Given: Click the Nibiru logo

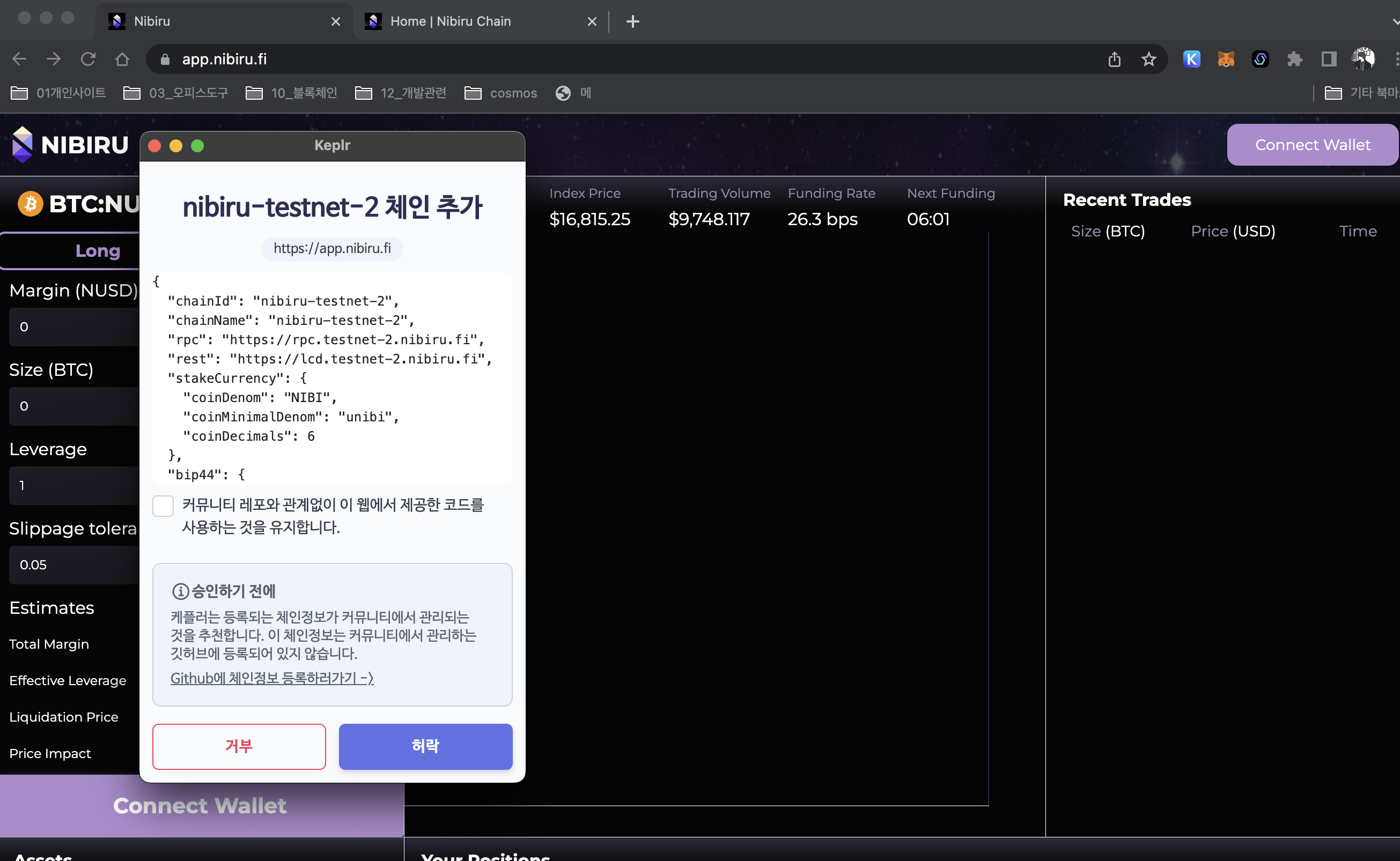Looking at the screenshot, I should 70,145.
